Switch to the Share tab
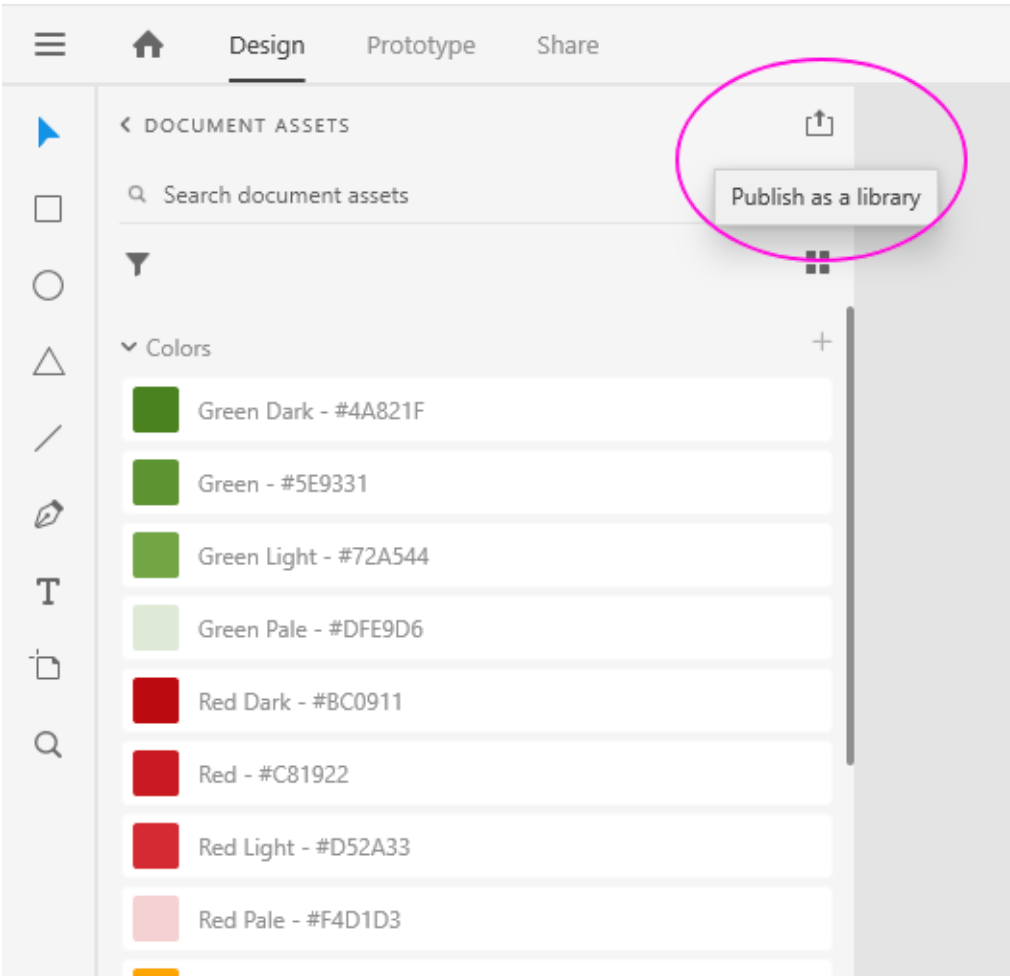1010x980 pixels. (x=567, y=46)
